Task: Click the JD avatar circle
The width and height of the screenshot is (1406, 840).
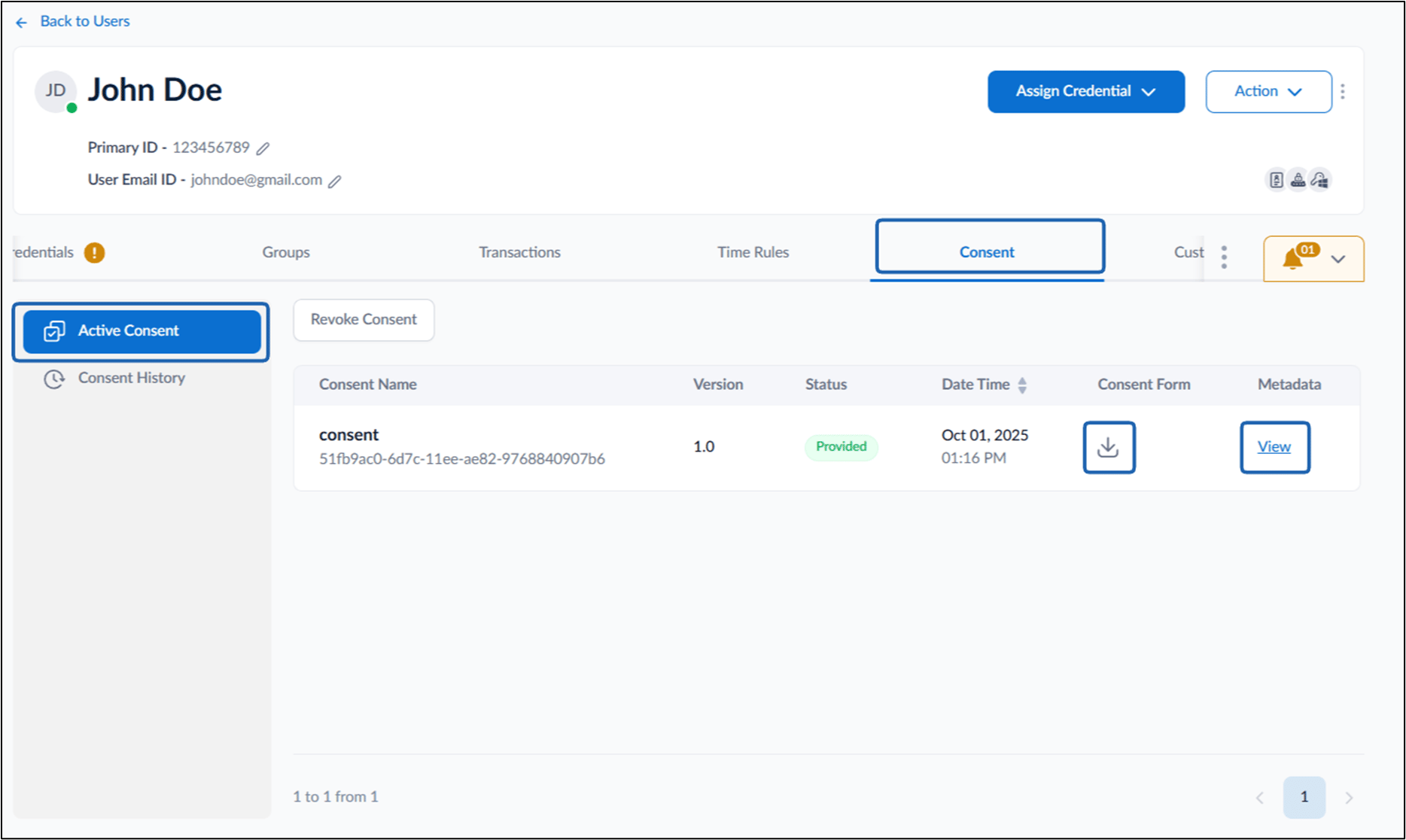Action: pos(56,91)
